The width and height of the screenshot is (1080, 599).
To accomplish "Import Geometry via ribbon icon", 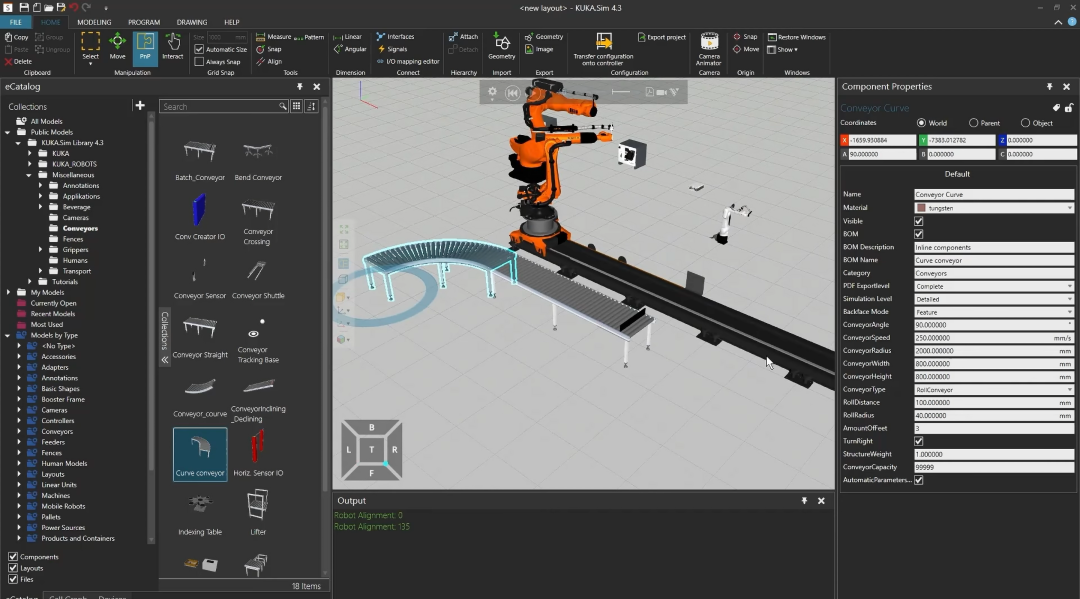I will coord(501,46).
